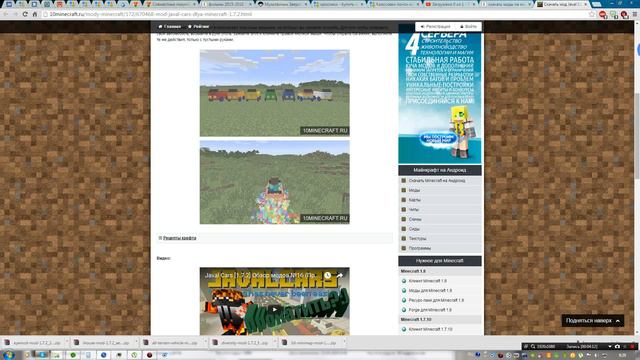640x360 pixels.
Task: Expand options arrow of fifth download item
Action: [x=344, y=343]
